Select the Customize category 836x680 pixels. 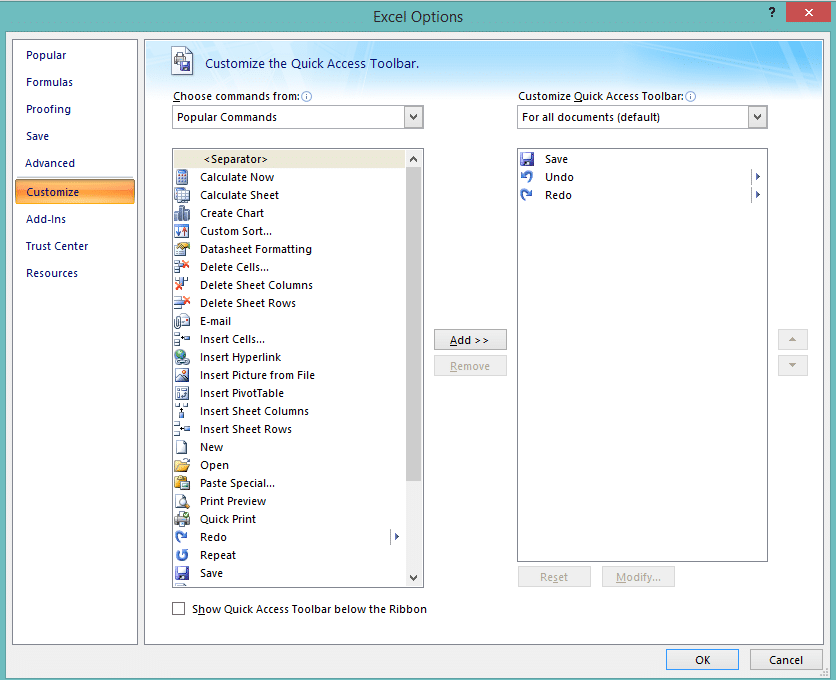(x=75, y=192)
